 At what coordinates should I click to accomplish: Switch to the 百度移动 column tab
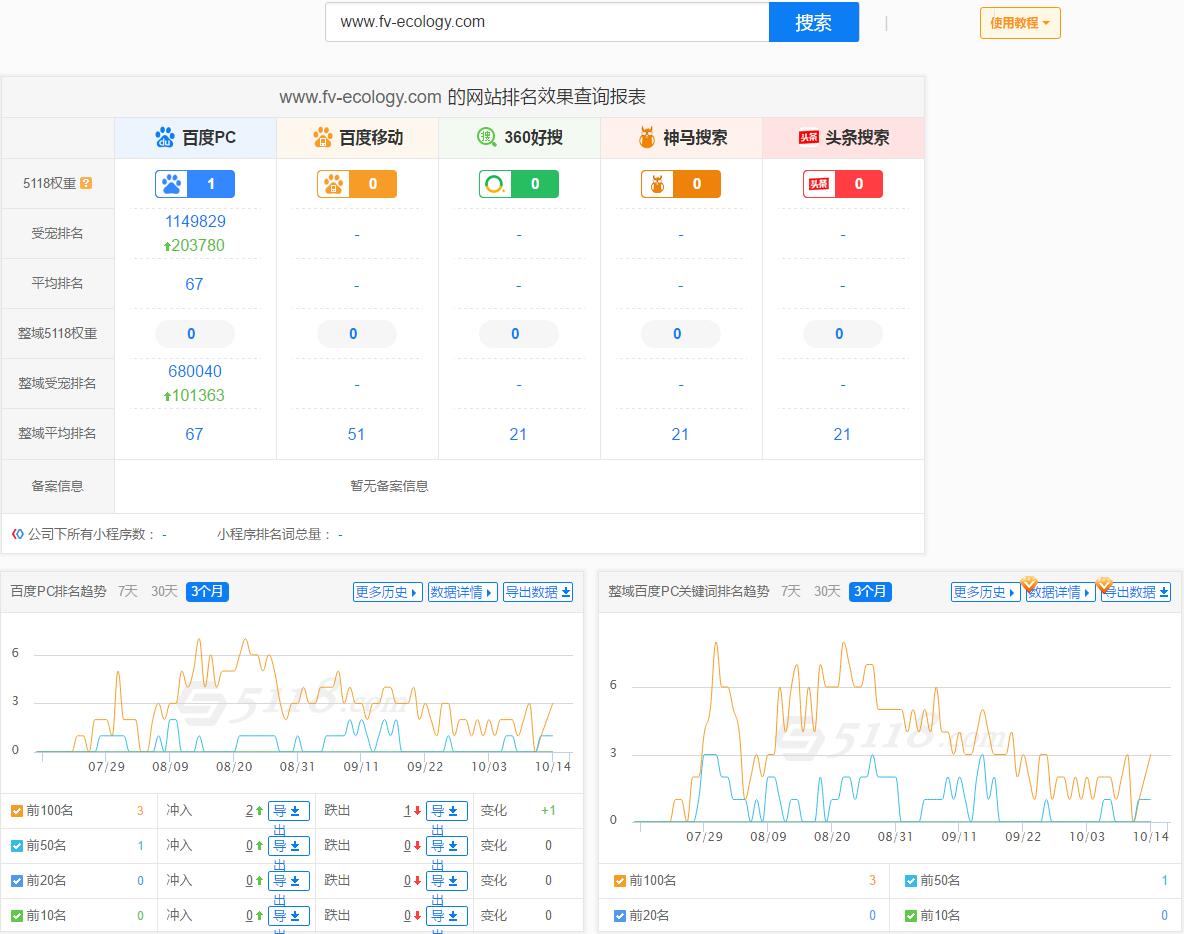click(356, 137)
